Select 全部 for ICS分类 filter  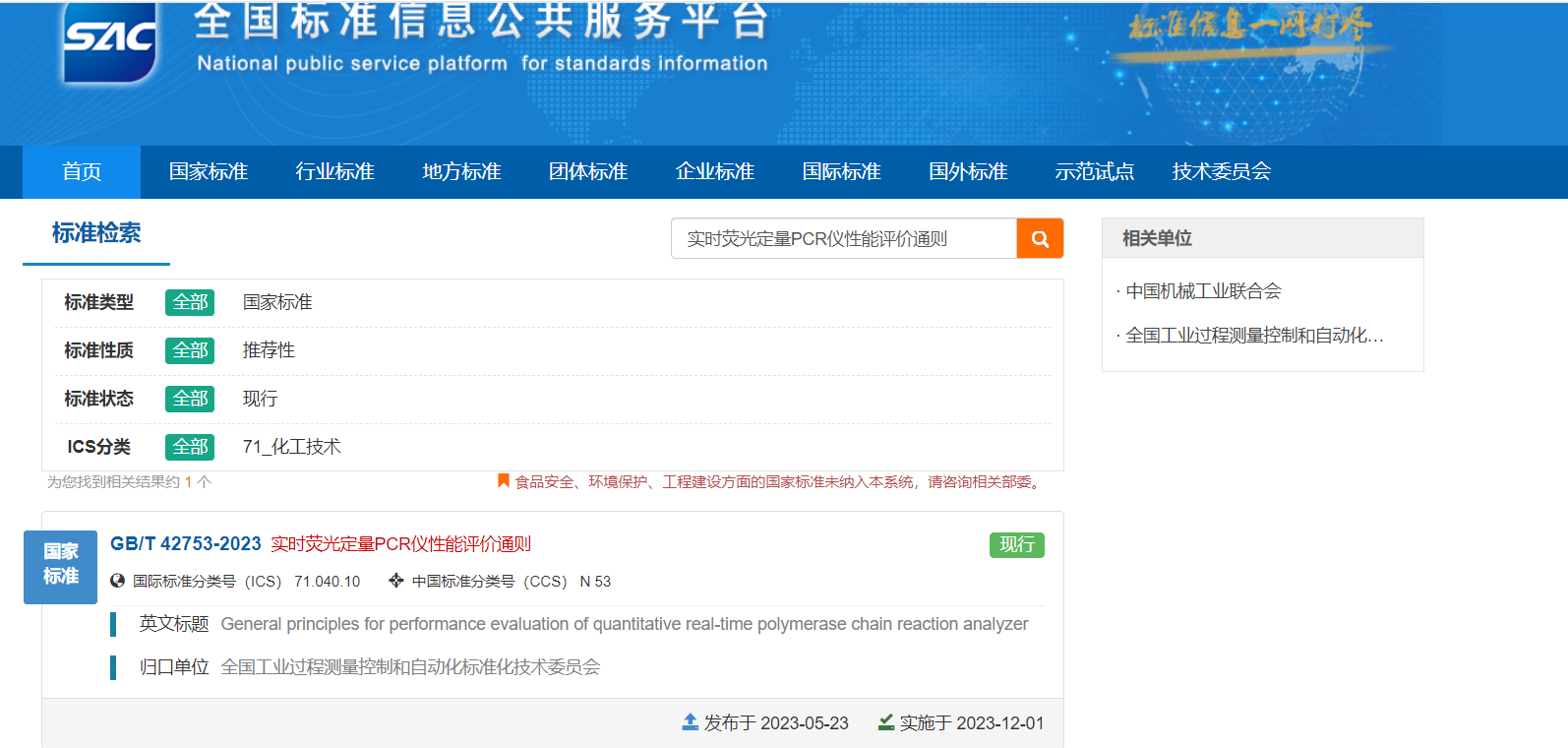pos(190,447)
